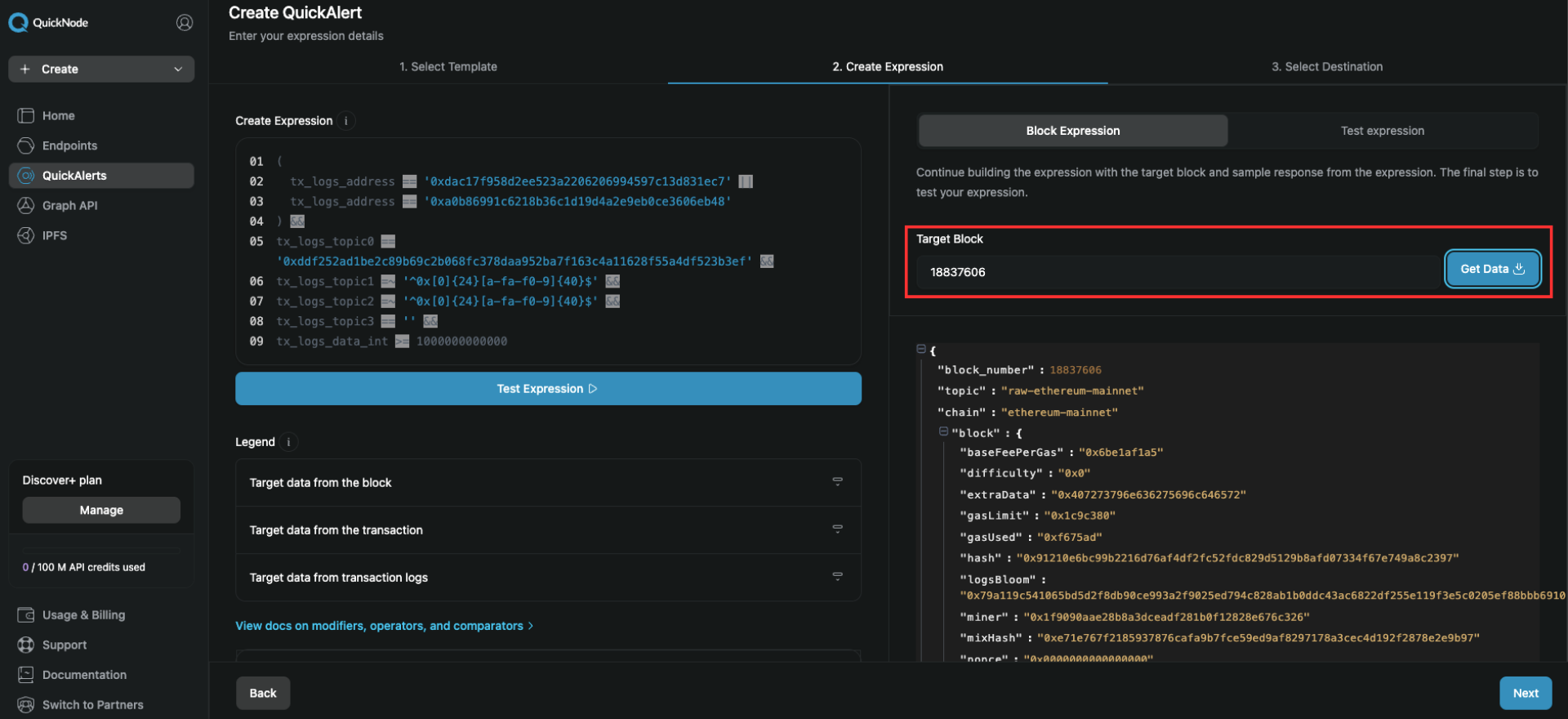The width and height of the screenshot is (1568, 719).
Task: Click the info icon beside Legend
Action: tap(288, 442)
